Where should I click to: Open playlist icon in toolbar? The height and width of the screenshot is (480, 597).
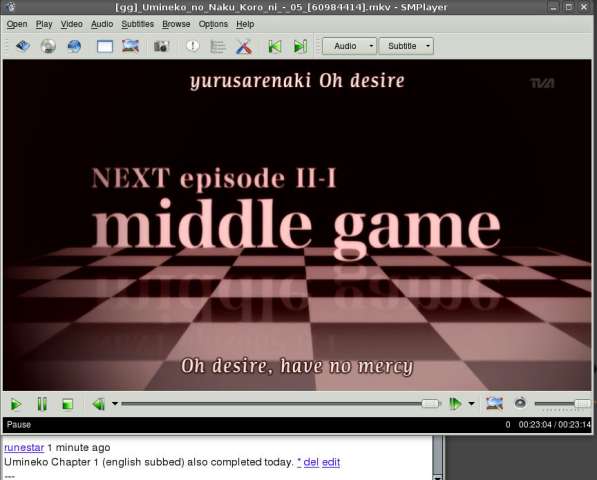218,46
